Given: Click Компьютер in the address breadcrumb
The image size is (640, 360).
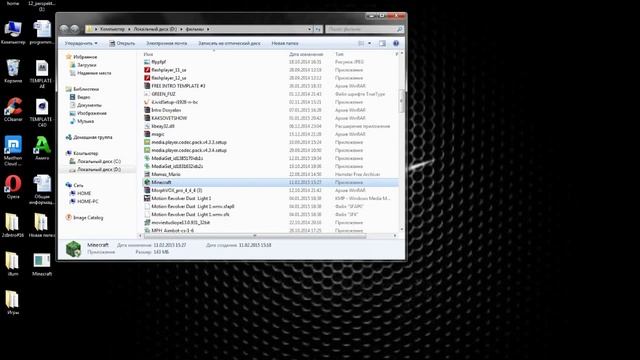Looking at the screenshot, I should coord(112,29).
